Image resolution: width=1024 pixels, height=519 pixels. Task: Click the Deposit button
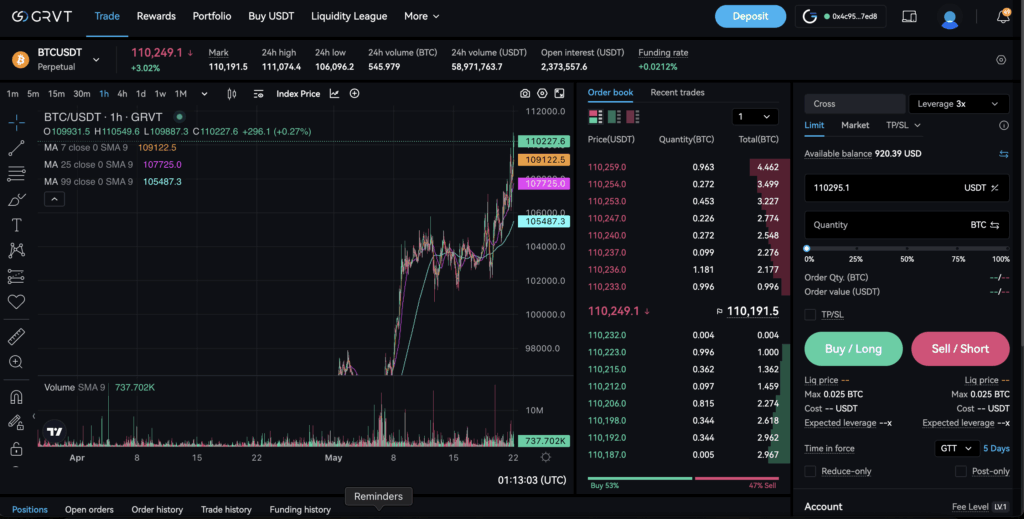pos(750,16)
